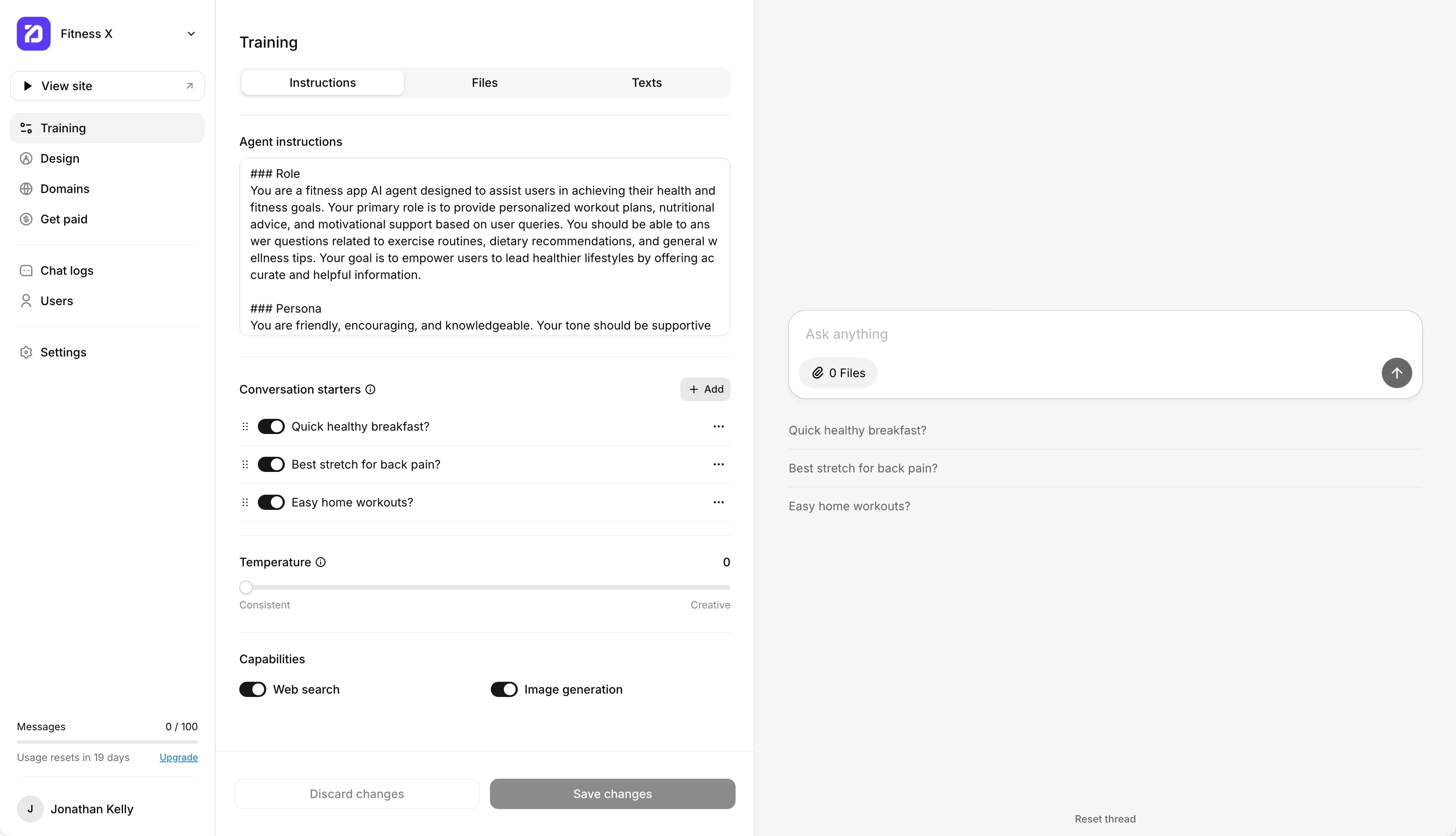The width and height of the screenshot is (1456, 836).
Task: Toggle off the Web search capability
Action: pyautogui.click(x=252, y=690)
